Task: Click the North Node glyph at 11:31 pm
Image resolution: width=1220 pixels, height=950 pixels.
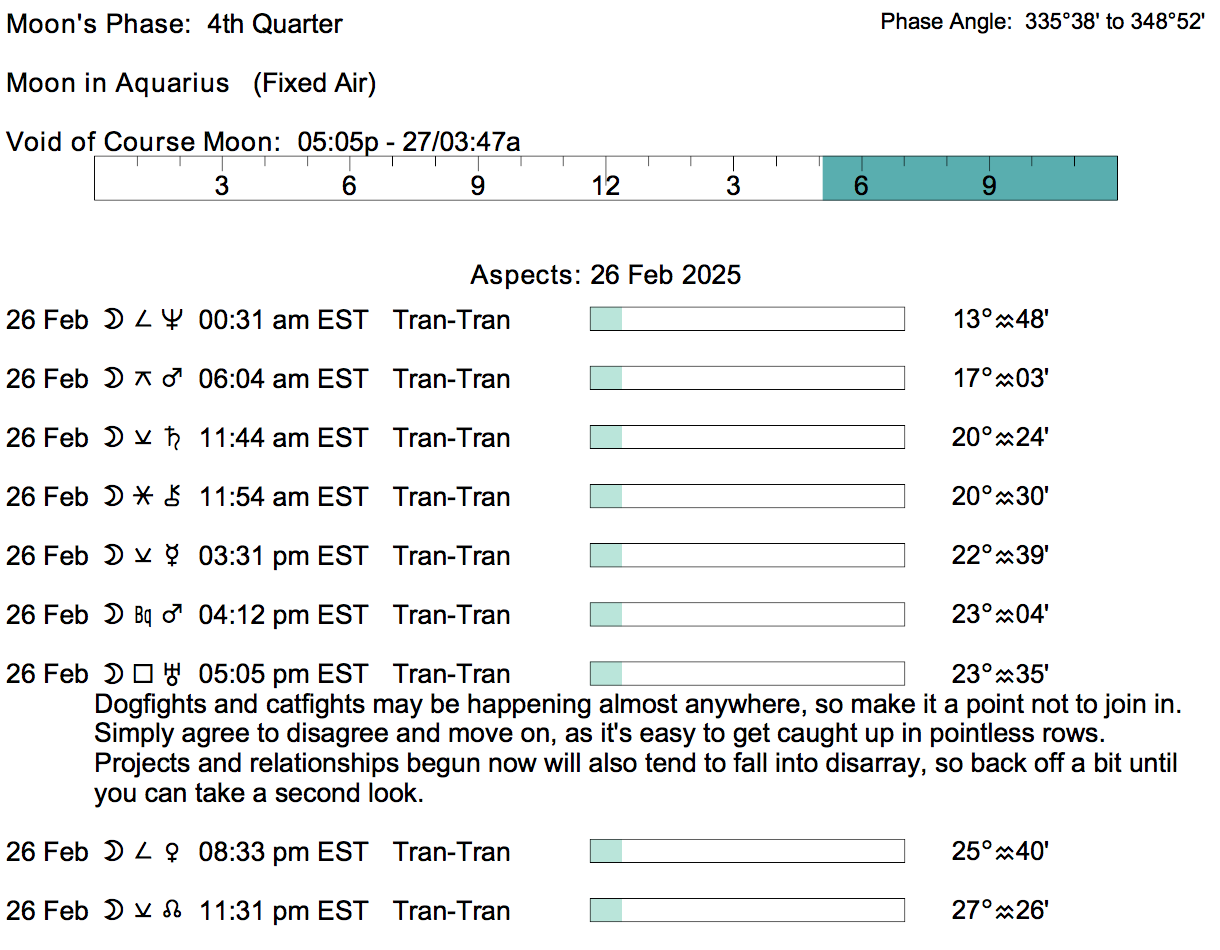Action: (173, 911)
